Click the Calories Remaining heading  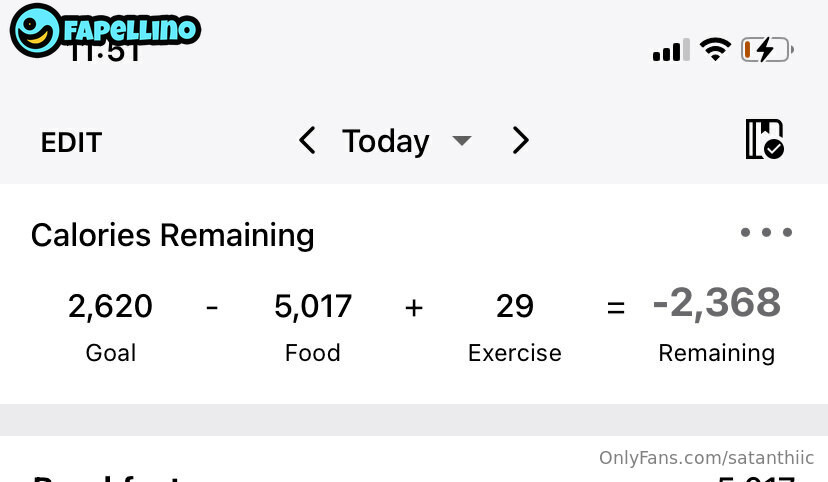coord(172,235)
